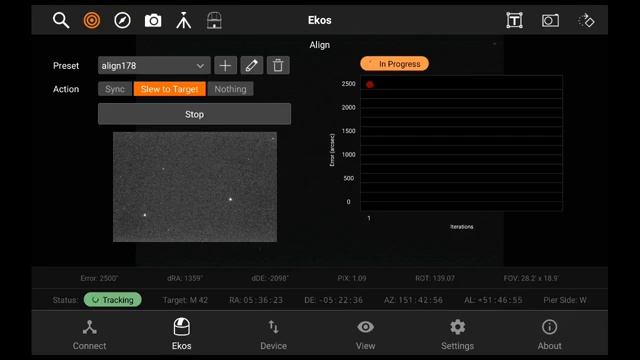Click the Ekos title text
This screenshot has height=360, width=640.
(x=320, y=20)
